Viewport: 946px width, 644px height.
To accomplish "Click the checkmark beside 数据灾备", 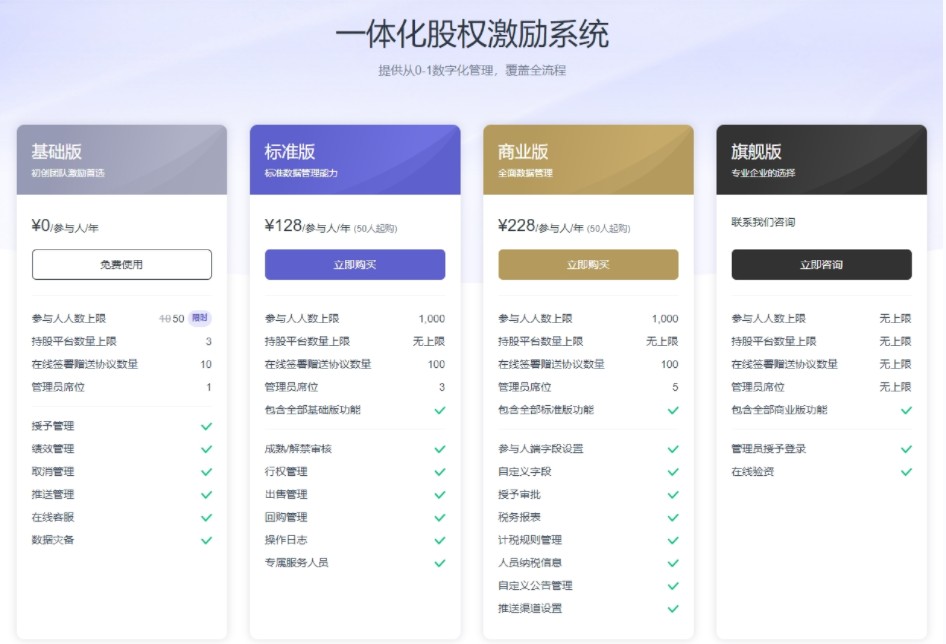I will pos(206,540).
